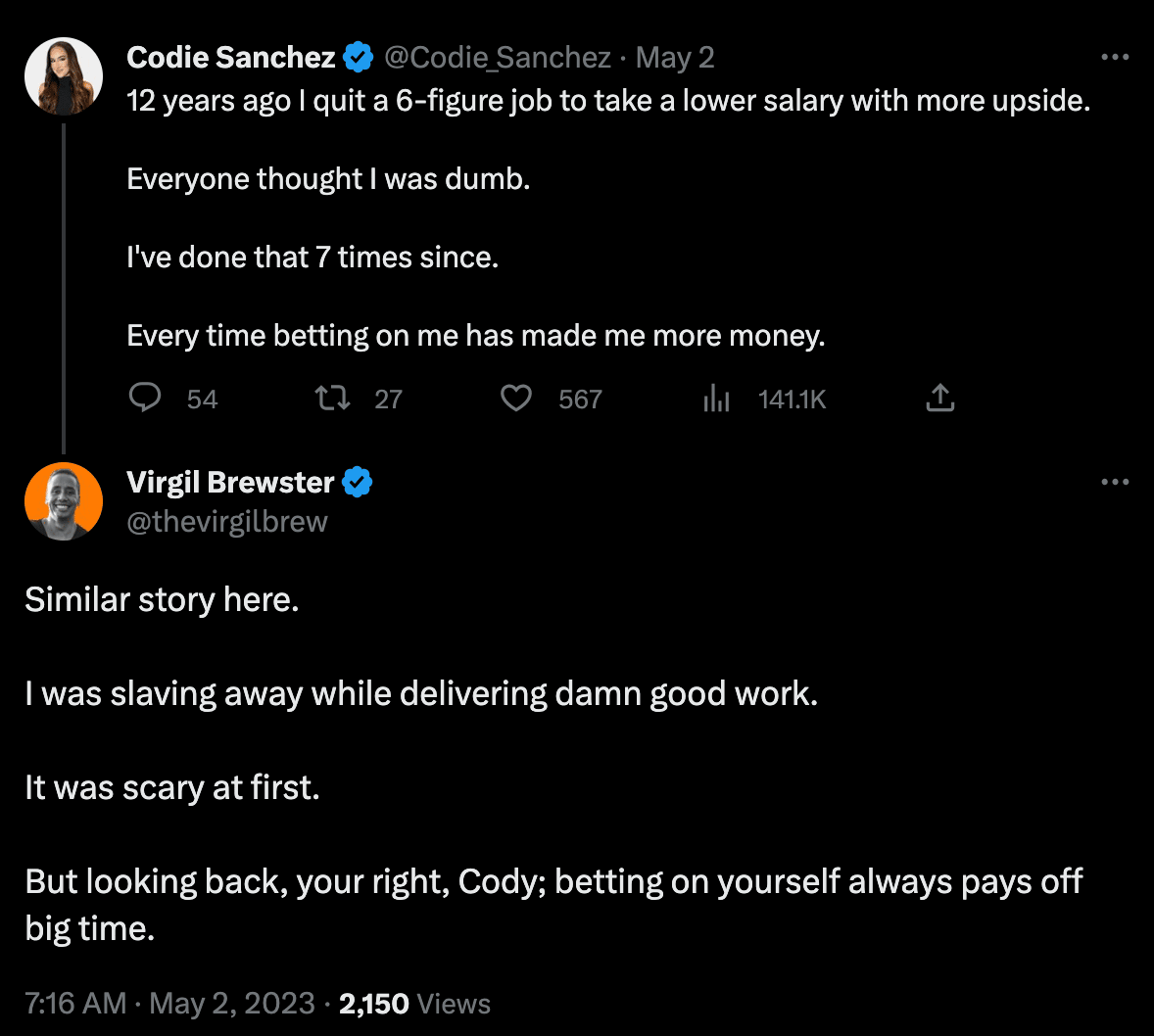Click the 141.1K views number
1154x1036 pixels.
click(792, 400)
